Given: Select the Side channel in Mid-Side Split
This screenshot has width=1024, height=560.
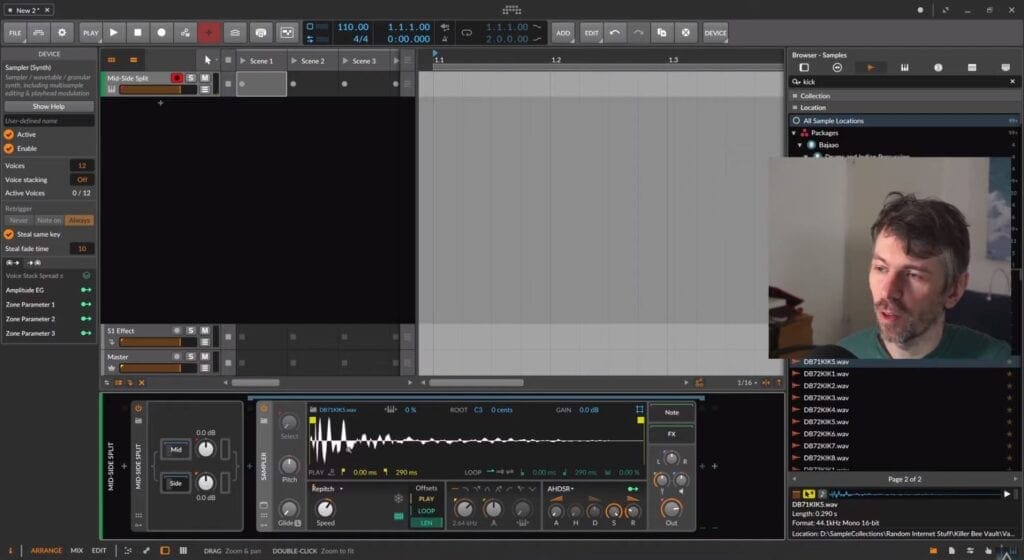Looking at the screenshot, I should pos(176,483).
